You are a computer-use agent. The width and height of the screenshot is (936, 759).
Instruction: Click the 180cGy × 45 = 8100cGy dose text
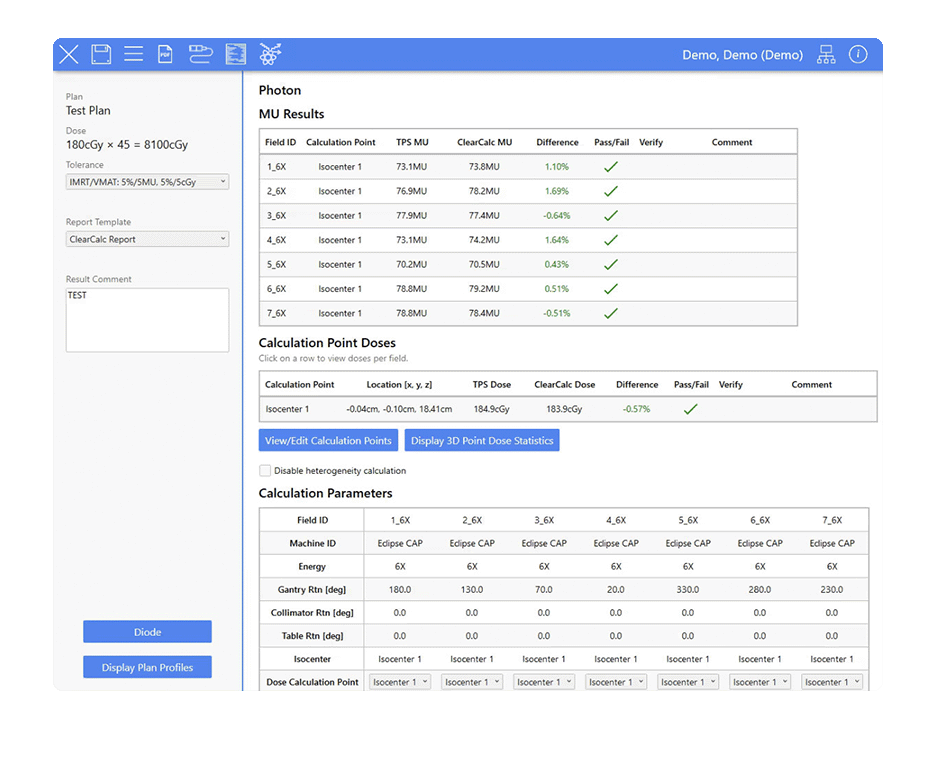127,145
